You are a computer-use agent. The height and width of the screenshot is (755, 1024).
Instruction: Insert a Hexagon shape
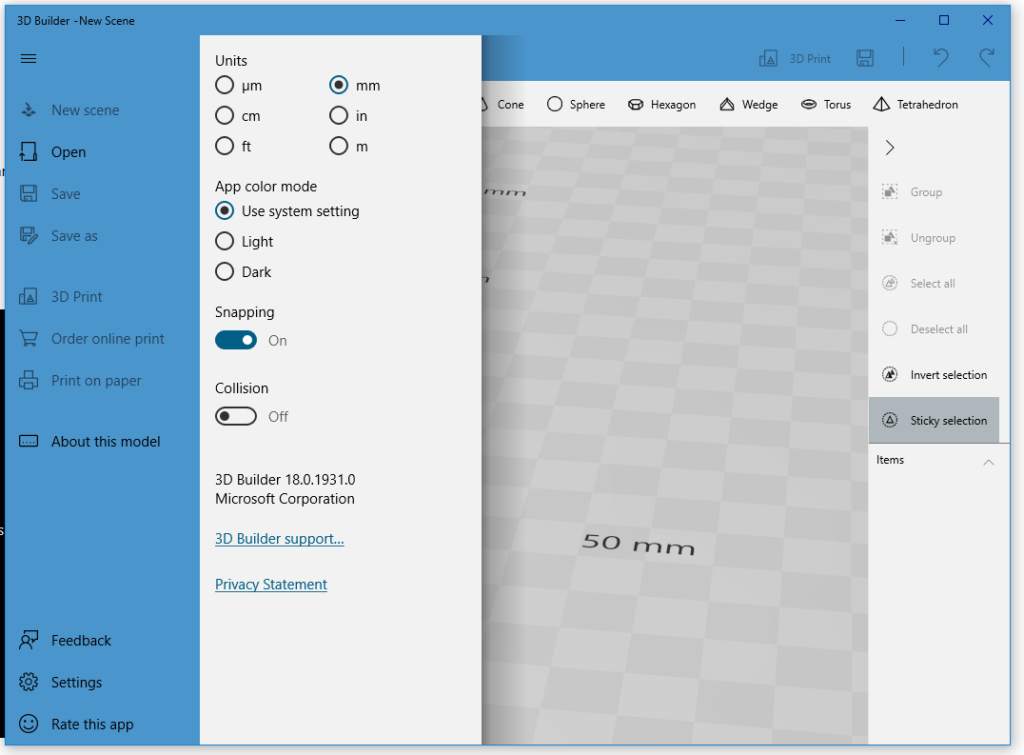(x=662, y=104)
